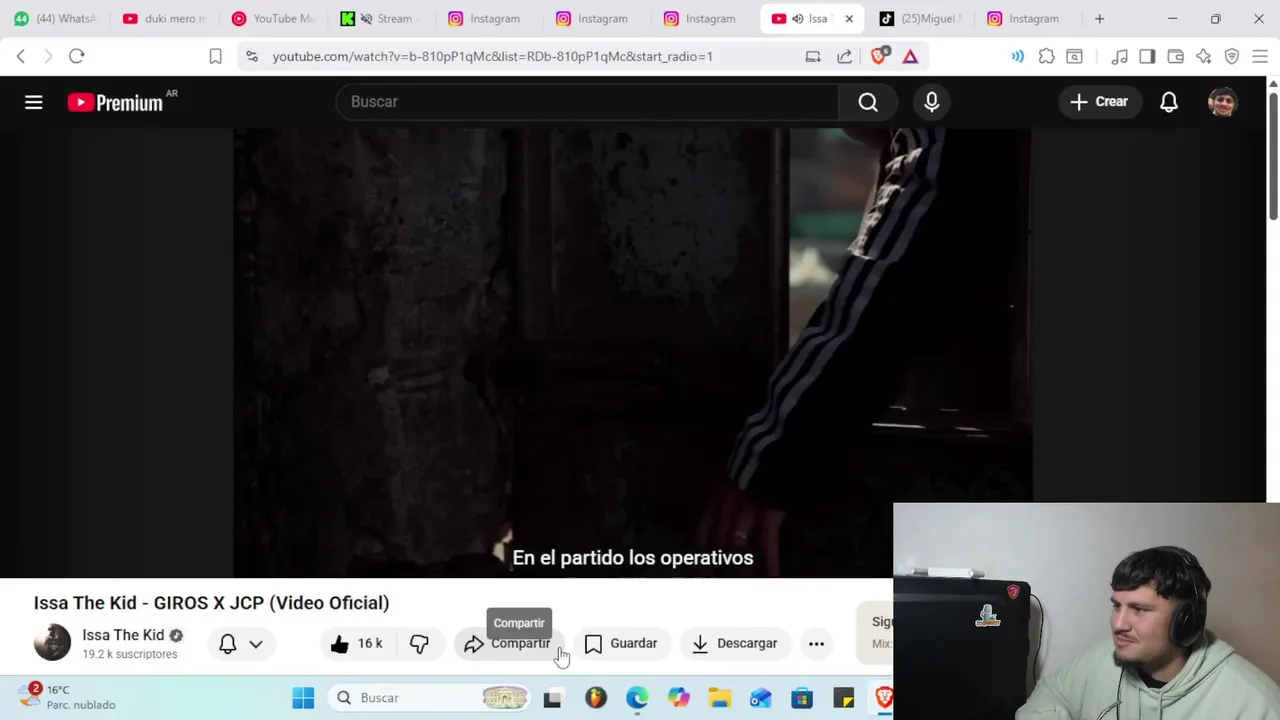The width and height of the screenshot is (1280, 720).
Task: Dislike the video with thumbs down
Action: tap(419, 644)
